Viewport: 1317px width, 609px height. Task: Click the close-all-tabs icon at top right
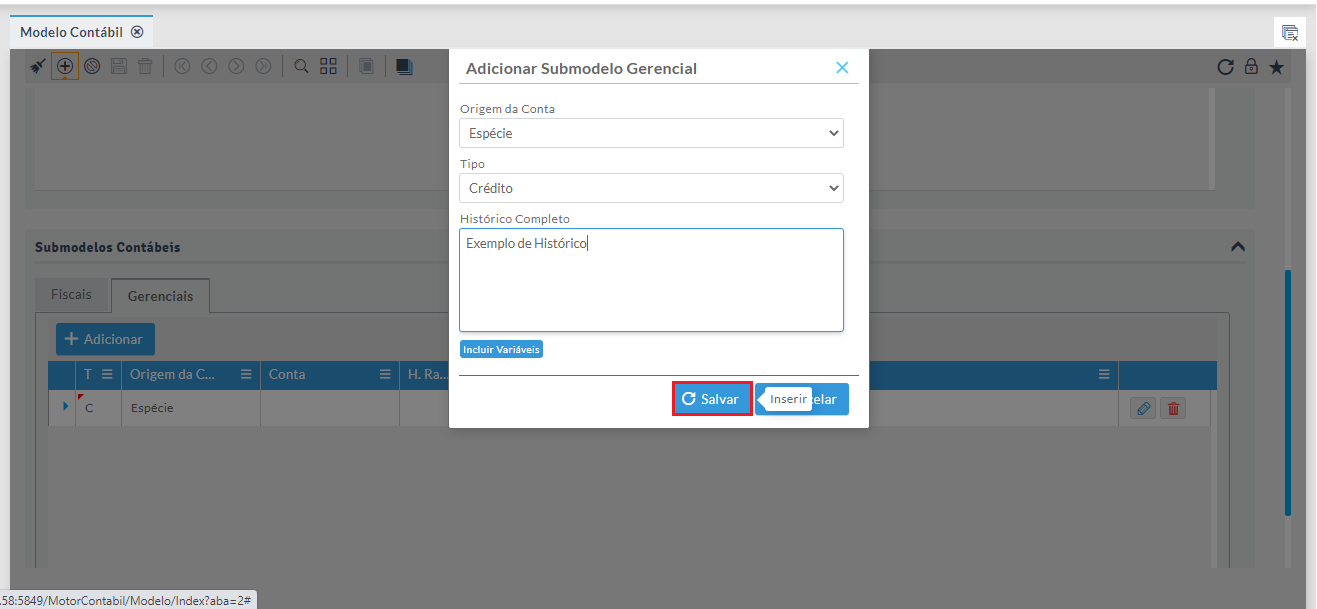pos(1290,32)
